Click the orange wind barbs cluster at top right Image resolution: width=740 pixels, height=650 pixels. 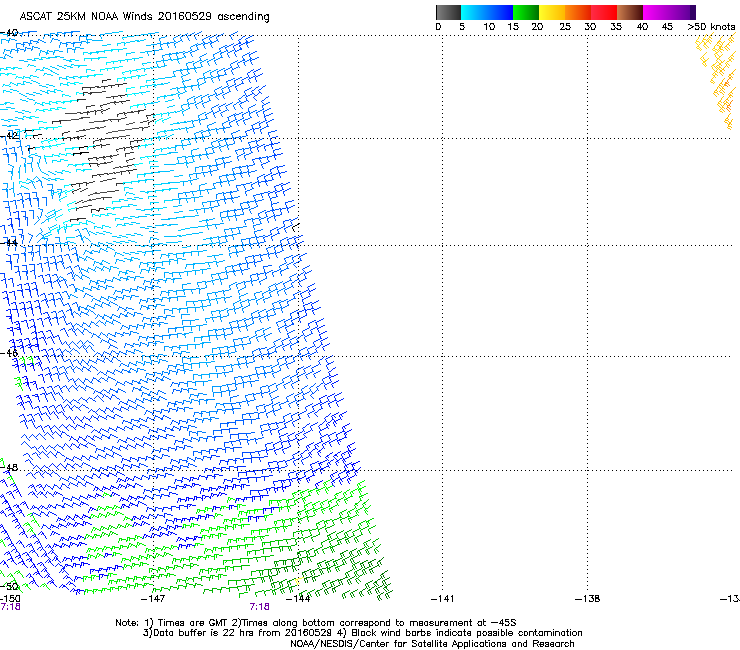click(x=717, y=80)
